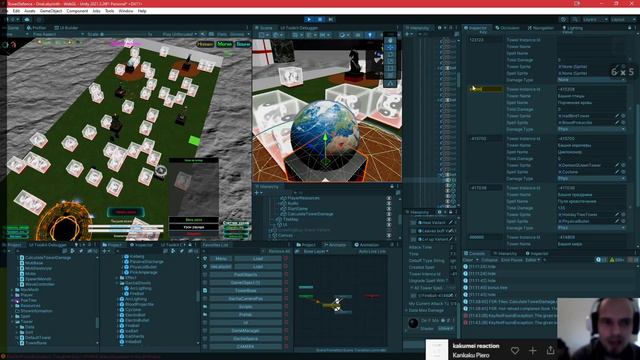Switch to the Lighting tab
Viewport: 640px width, 360px height.
click(x=572, y=28)
